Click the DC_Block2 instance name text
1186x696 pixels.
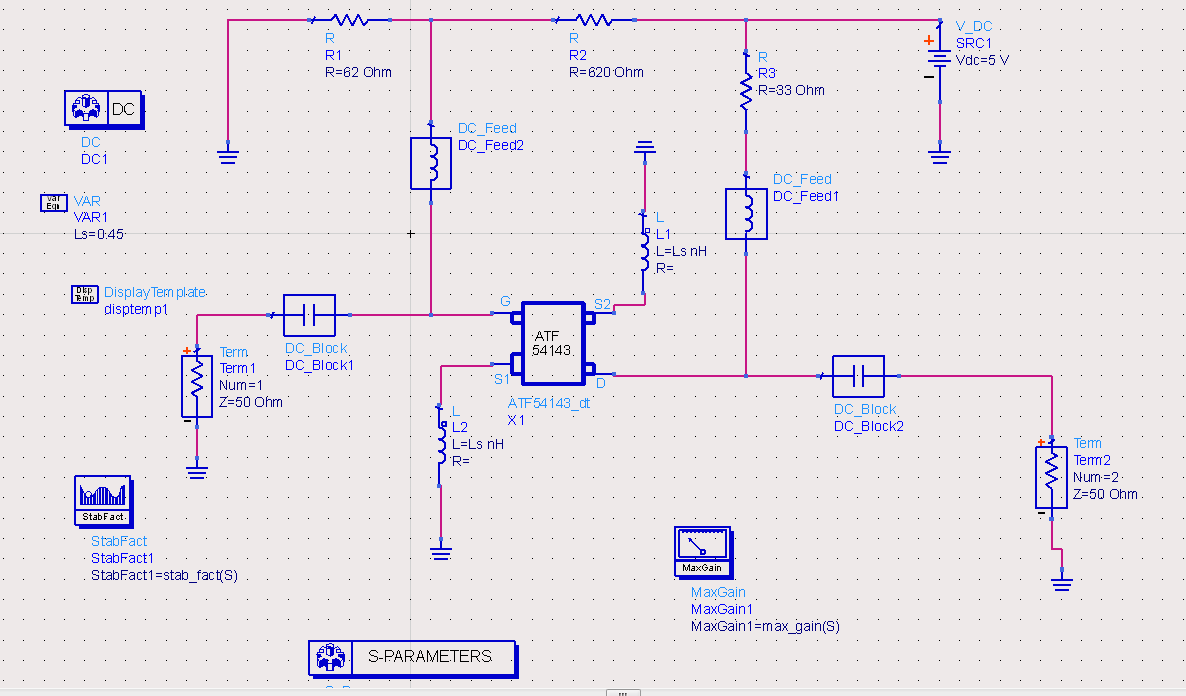click(869, 427)
